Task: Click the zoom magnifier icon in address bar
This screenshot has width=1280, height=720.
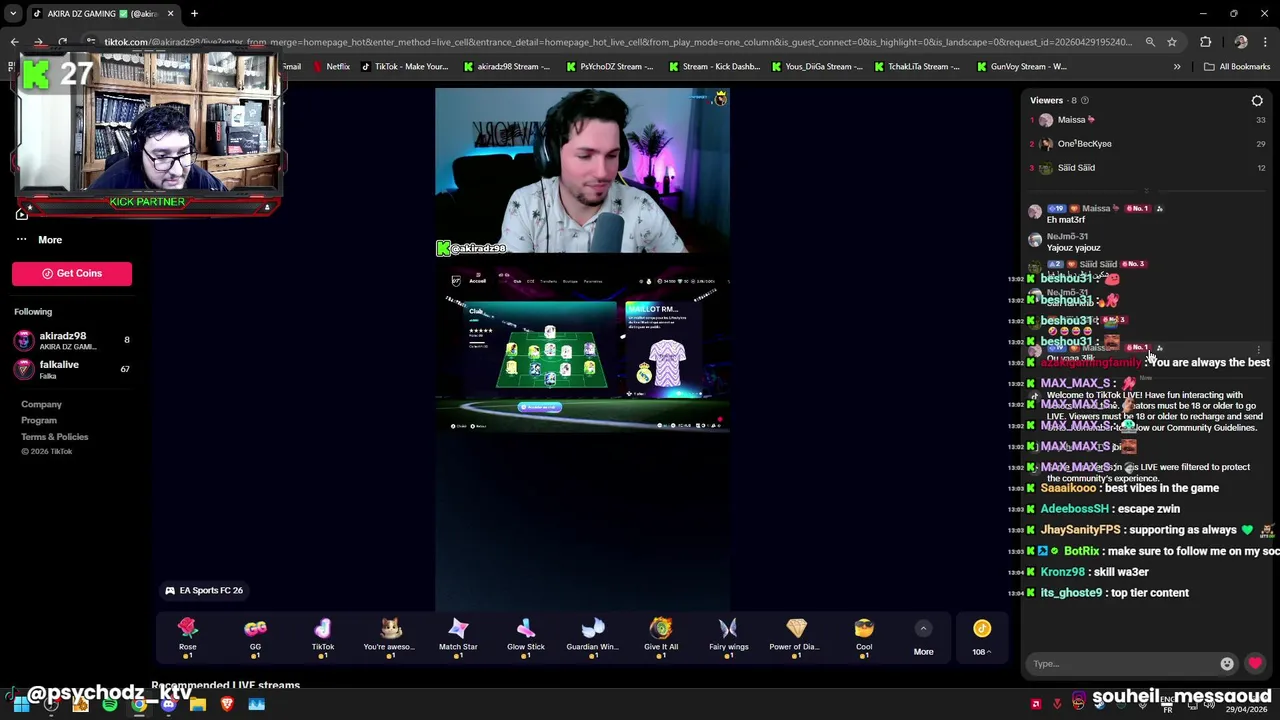Action: coord(1150,42)
